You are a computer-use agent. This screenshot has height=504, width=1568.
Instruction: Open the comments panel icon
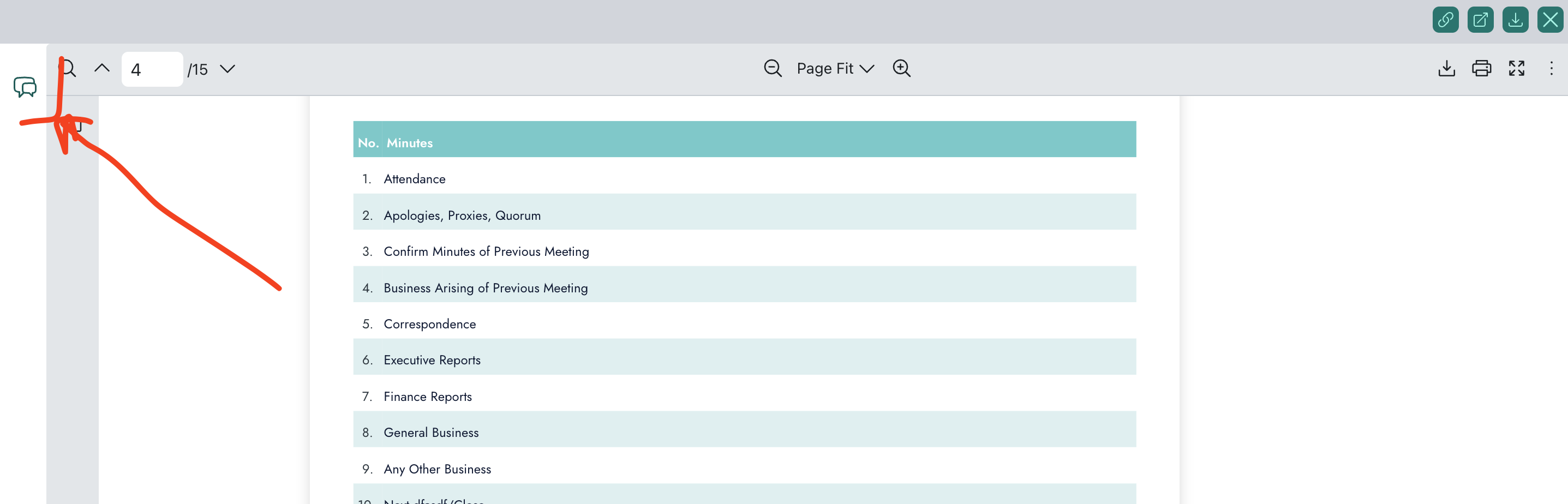pyautogui.click(x=25, y=87)
